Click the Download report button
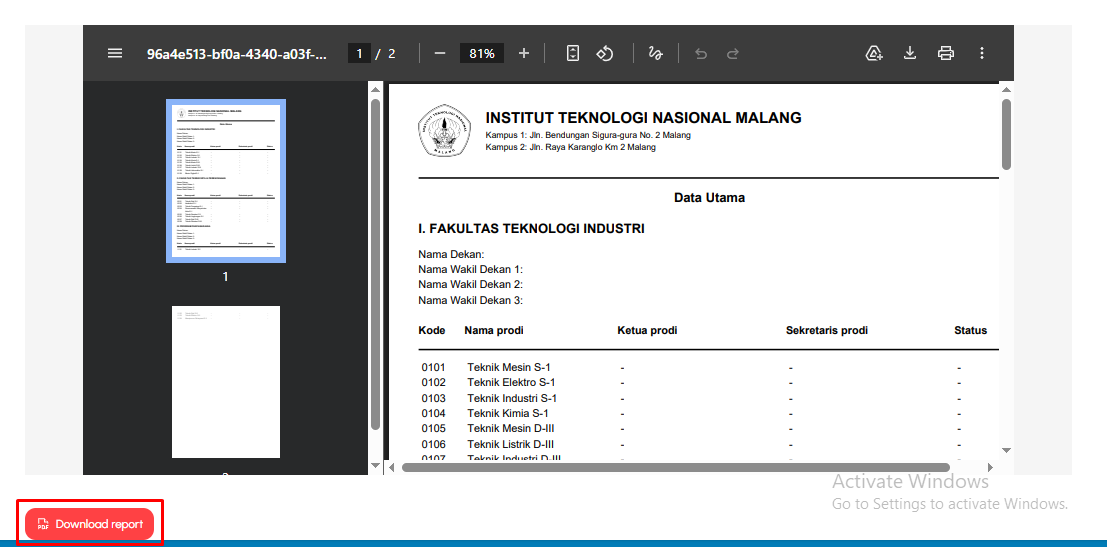The width and height of the screenshot is (1107, 547). (x=90, y=524)
